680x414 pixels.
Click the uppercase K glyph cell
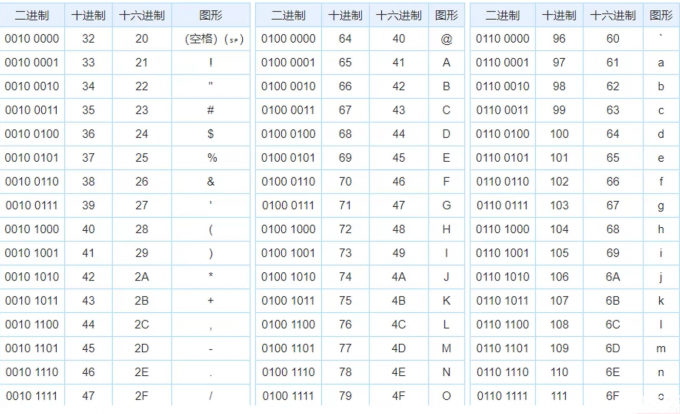(446, 300)
